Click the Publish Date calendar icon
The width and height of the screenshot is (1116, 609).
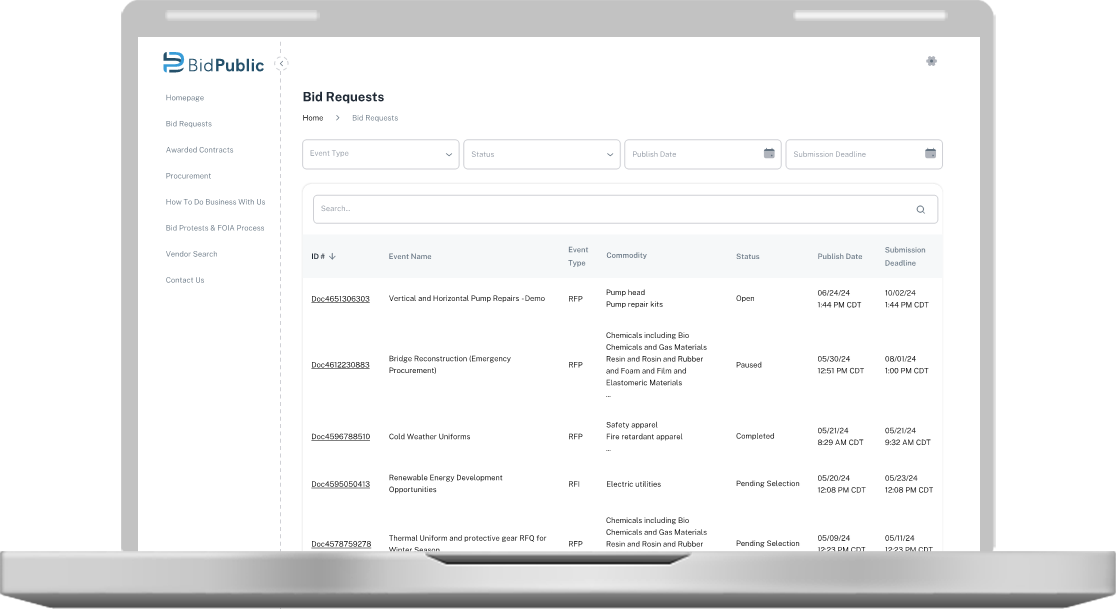pyautogui.click(x=769, y=154)
